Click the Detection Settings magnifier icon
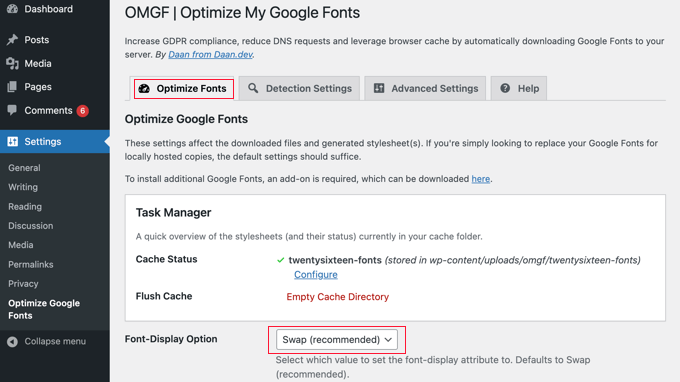The image size is (680, 382). (253, 88)
